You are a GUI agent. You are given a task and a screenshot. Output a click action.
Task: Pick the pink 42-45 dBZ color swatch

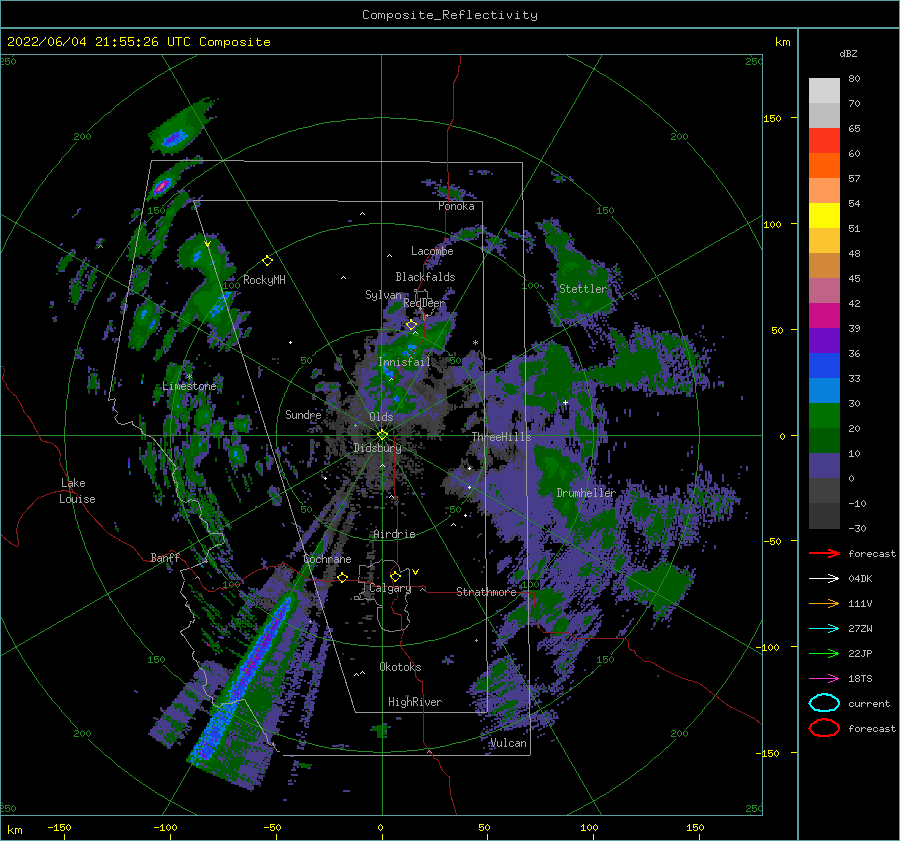824,290
